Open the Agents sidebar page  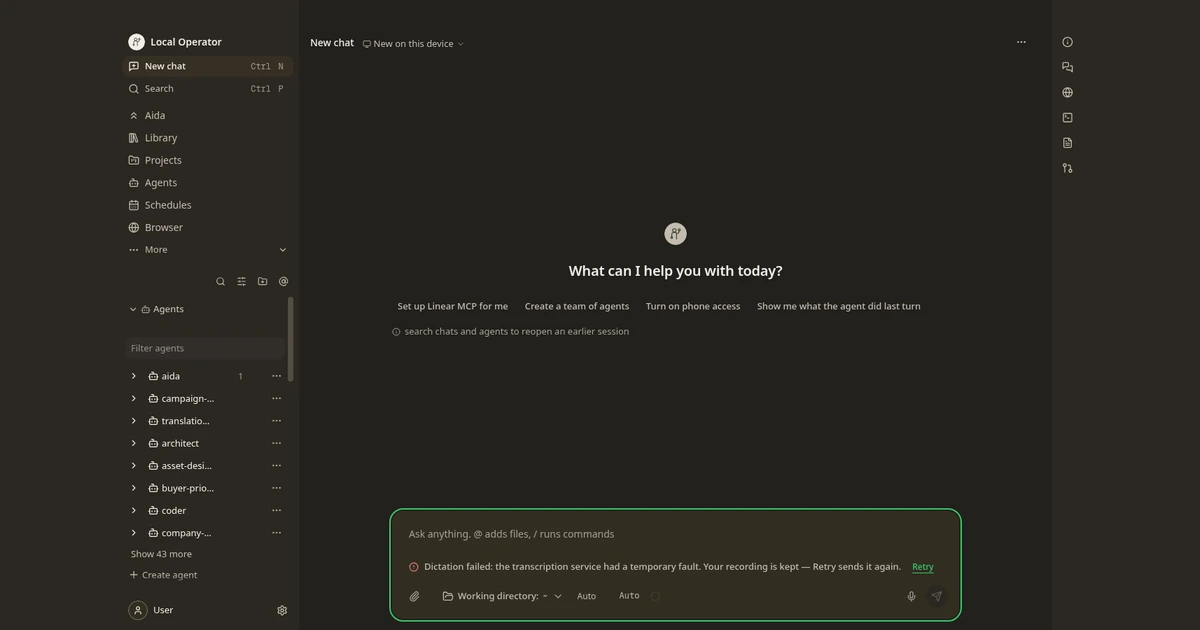point(207,183)
